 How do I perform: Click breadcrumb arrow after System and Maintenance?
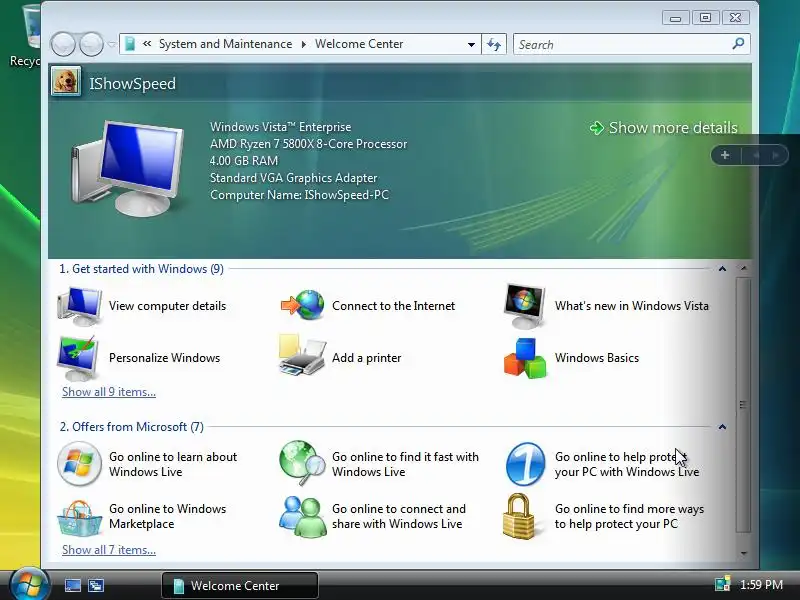304,44
